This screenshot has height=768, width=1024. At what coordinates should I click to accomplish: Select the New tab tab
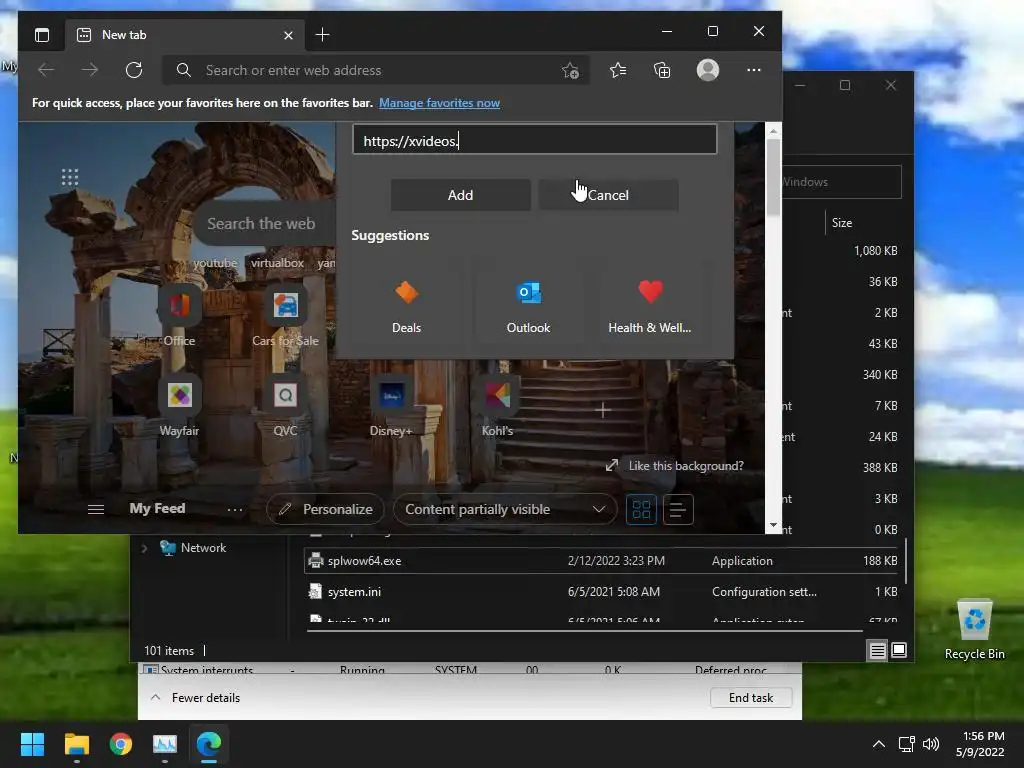tap(184, 35)
